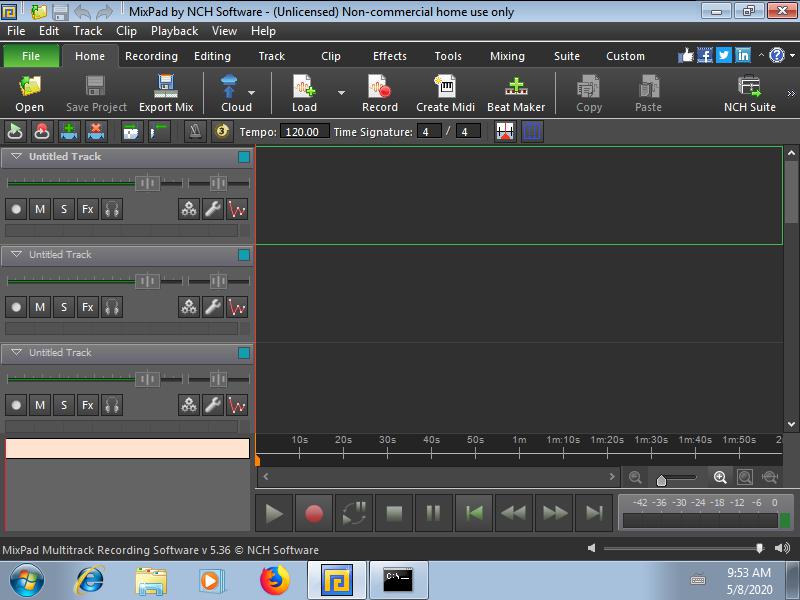800x600 pixels.
Task: Click the wrench icon on the top track
Action: click(x=213, y=209)
